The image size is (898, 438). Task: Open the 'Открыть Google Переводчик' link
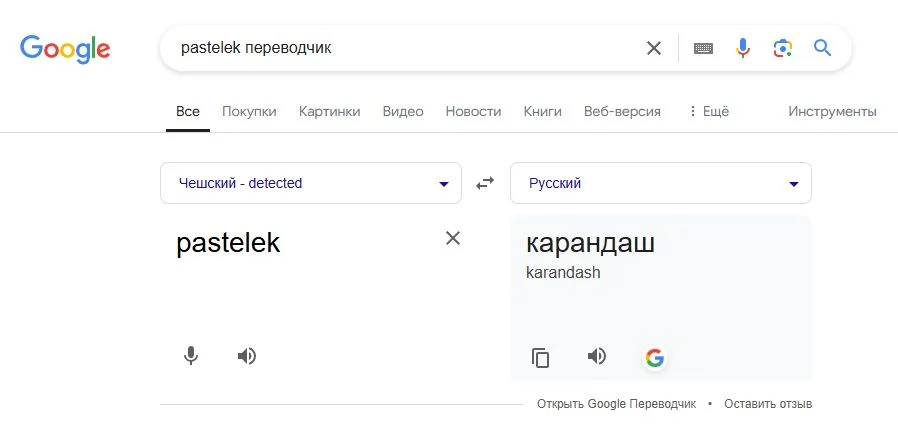tap(616, 404)
